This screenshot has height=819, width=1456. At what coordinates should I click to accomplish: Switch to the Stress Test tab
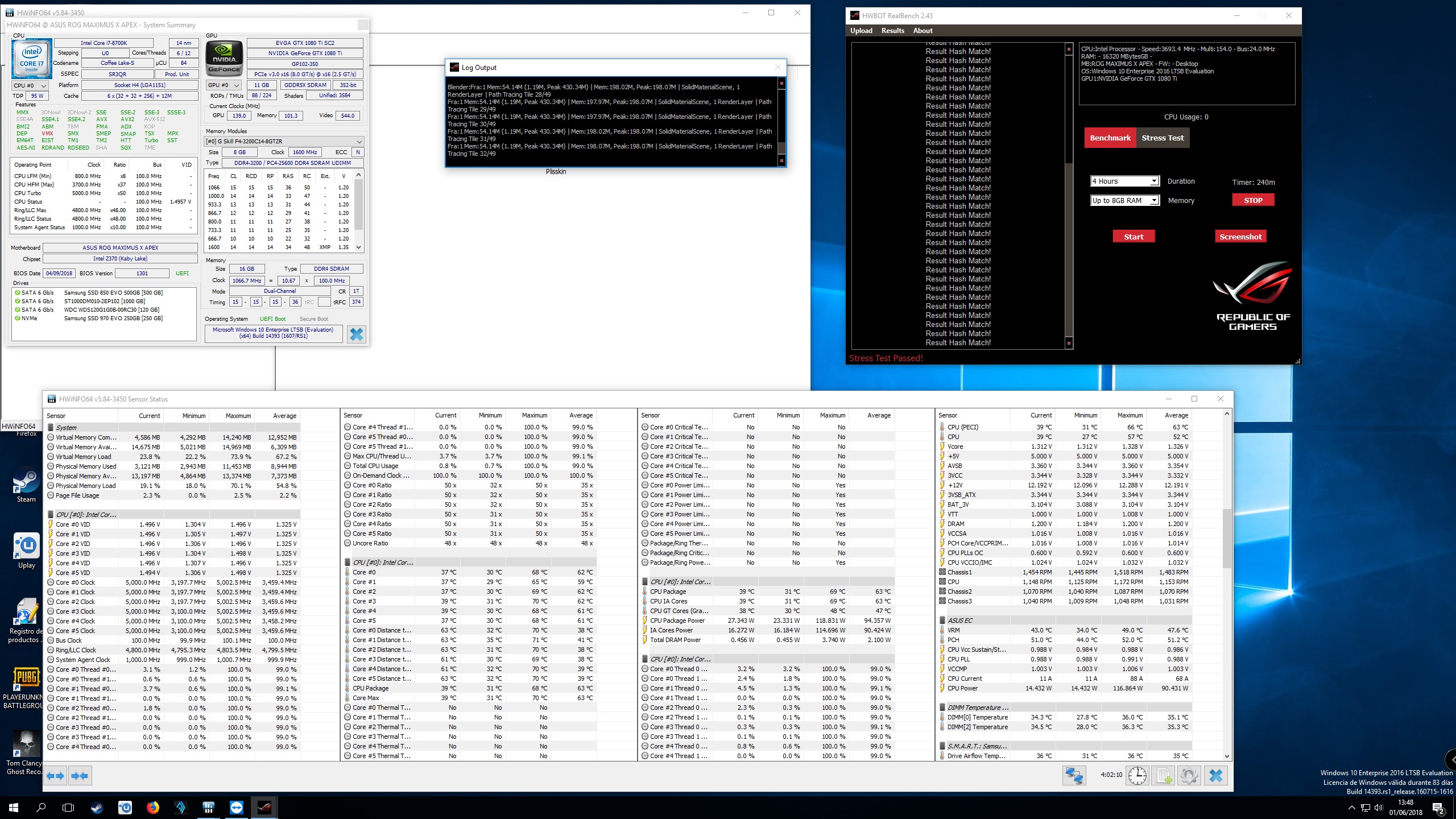[x=1163, y=138]
